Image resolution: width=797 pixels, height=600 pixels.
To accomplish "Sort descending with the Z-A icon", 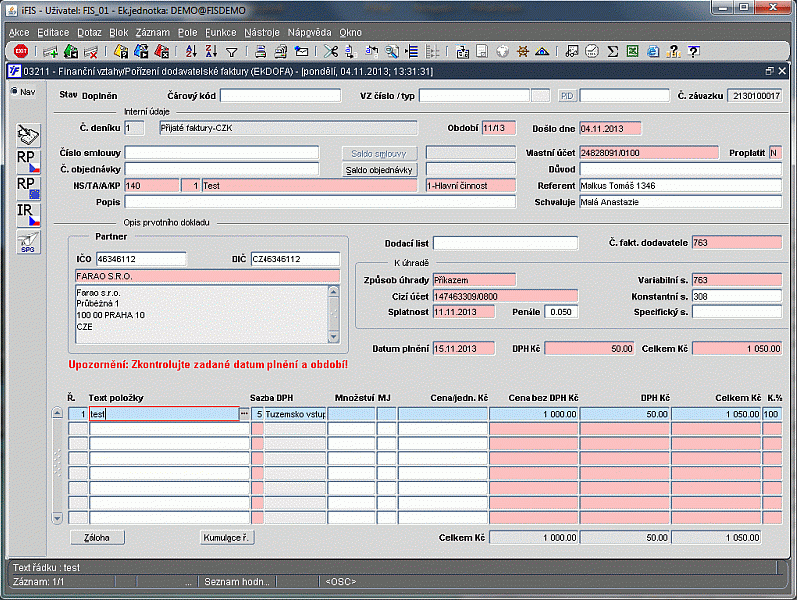I will click(x=211, y=51).
